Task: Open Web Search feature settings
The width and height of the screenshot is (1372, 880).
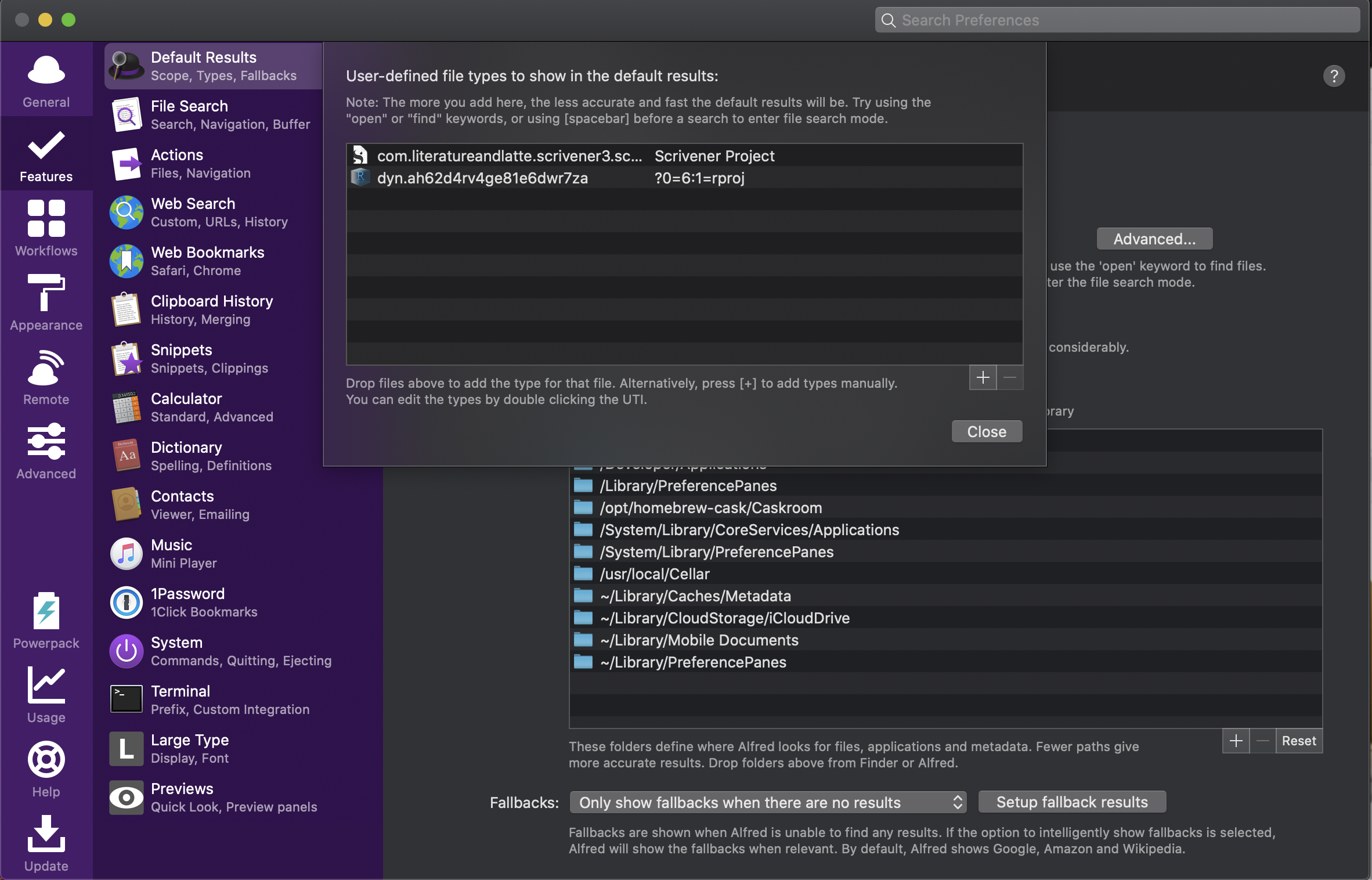Action: click(x=214, y=212)
